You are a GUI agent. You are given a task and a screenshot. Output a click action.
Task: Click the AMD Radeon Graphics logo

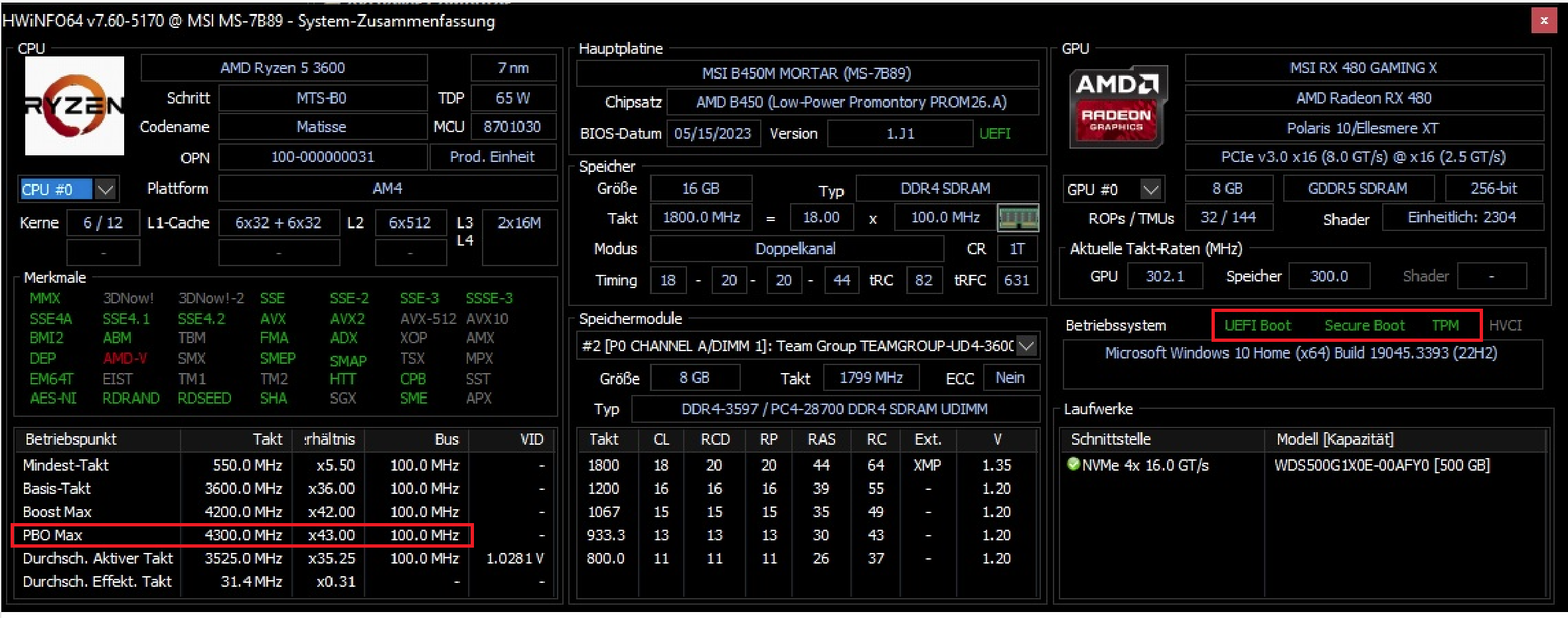[x=1117, y=107]
